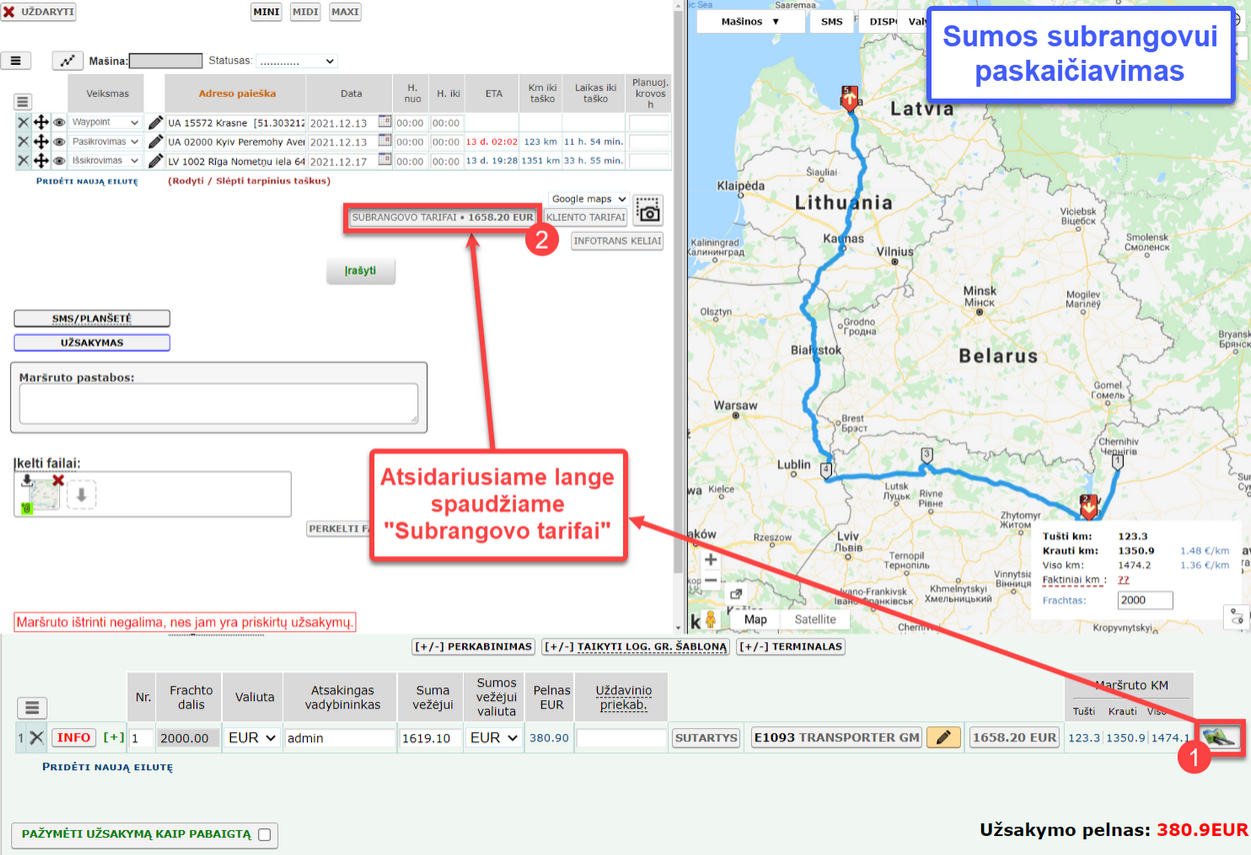The image size is (1251, 855).
Task: Delete order row 1 with the X icon
Action: (x=36, y=738)
